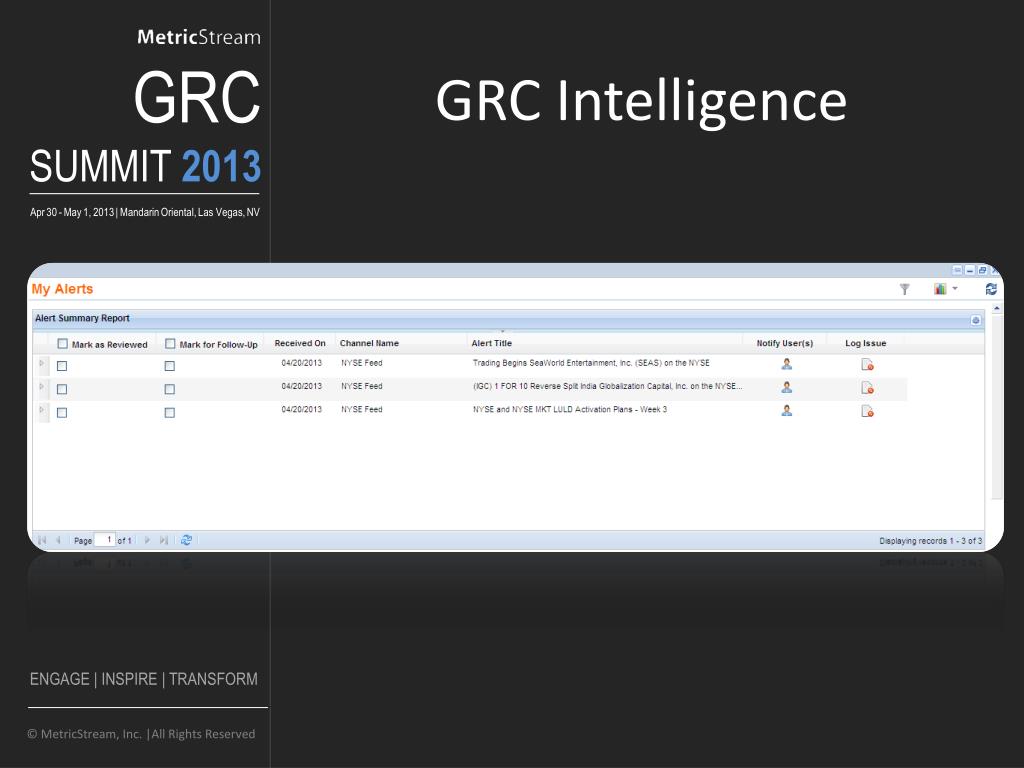This screenshot has height=768, width=1024.
Task: Click the refresh icon in the pager bar
Action: pyautogui.click(x=186, y=540)
